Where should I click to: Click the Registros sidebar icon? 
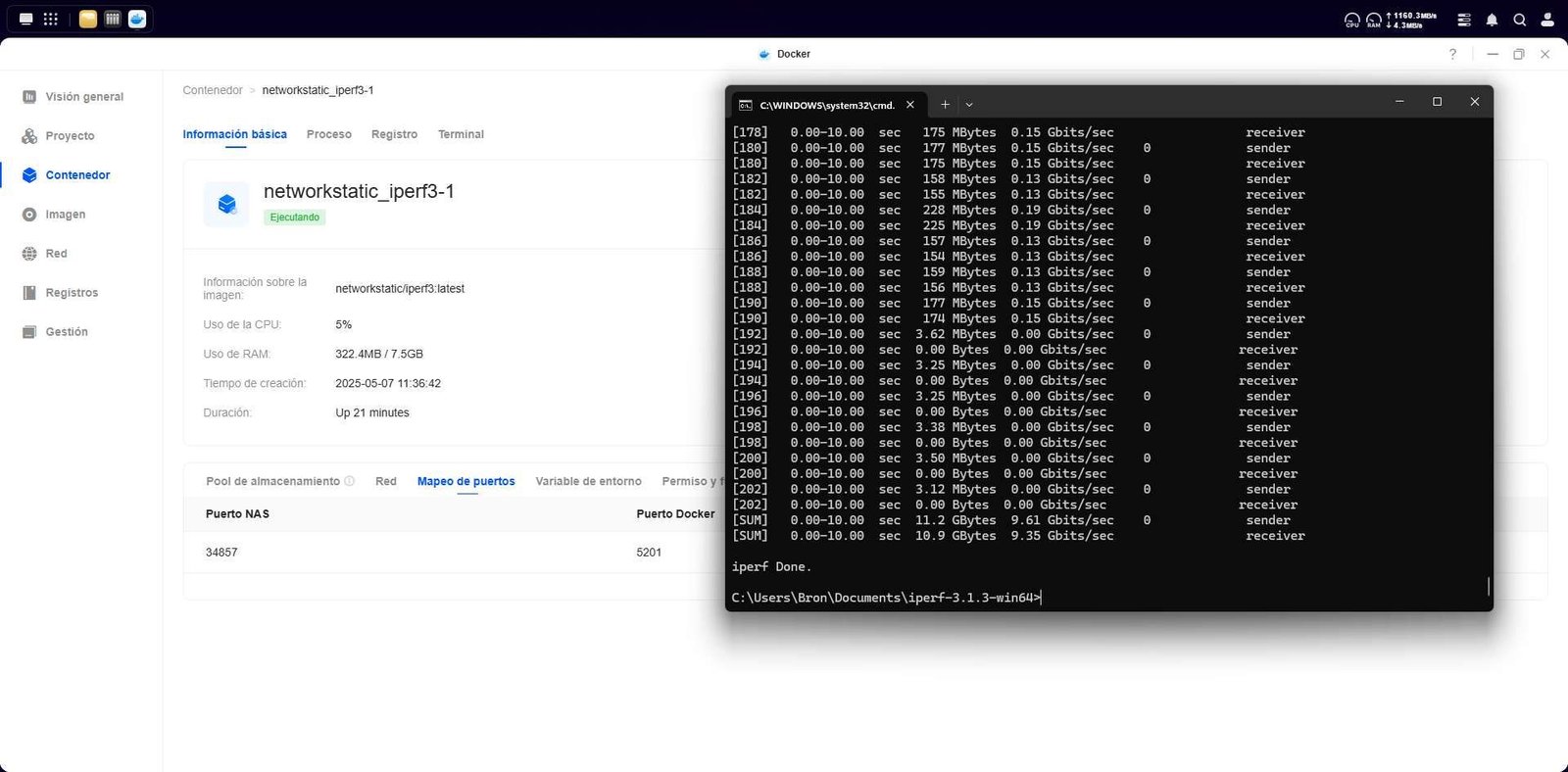[29, 293]
